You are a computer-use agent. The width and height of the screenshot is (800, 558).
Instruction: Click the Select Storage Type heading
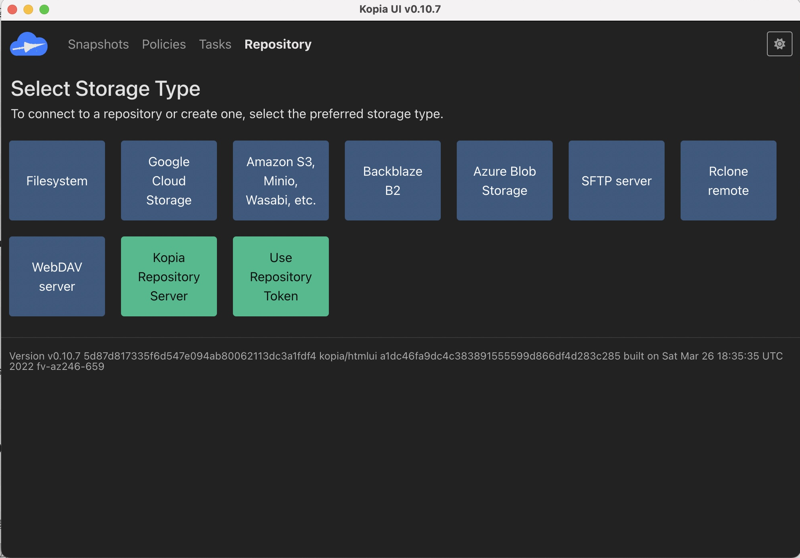point(106,89)
